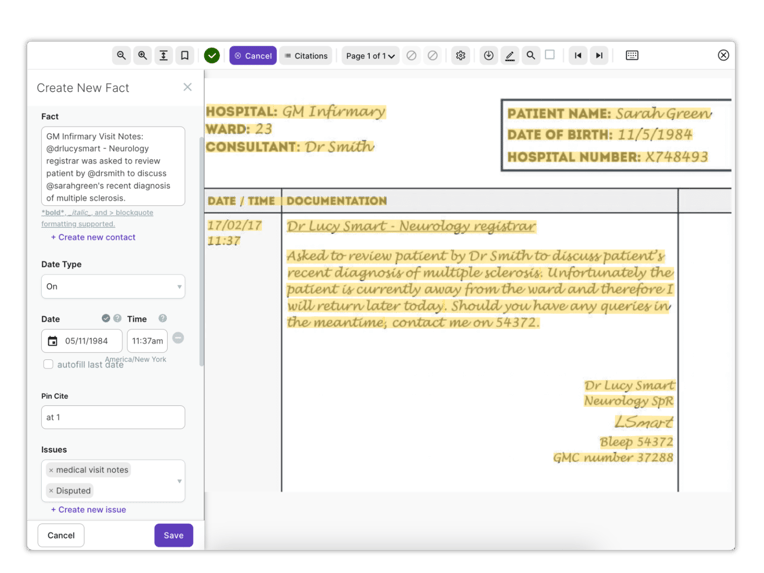Click + Create new issue link
764x573 pixels.
coord(88,510)
